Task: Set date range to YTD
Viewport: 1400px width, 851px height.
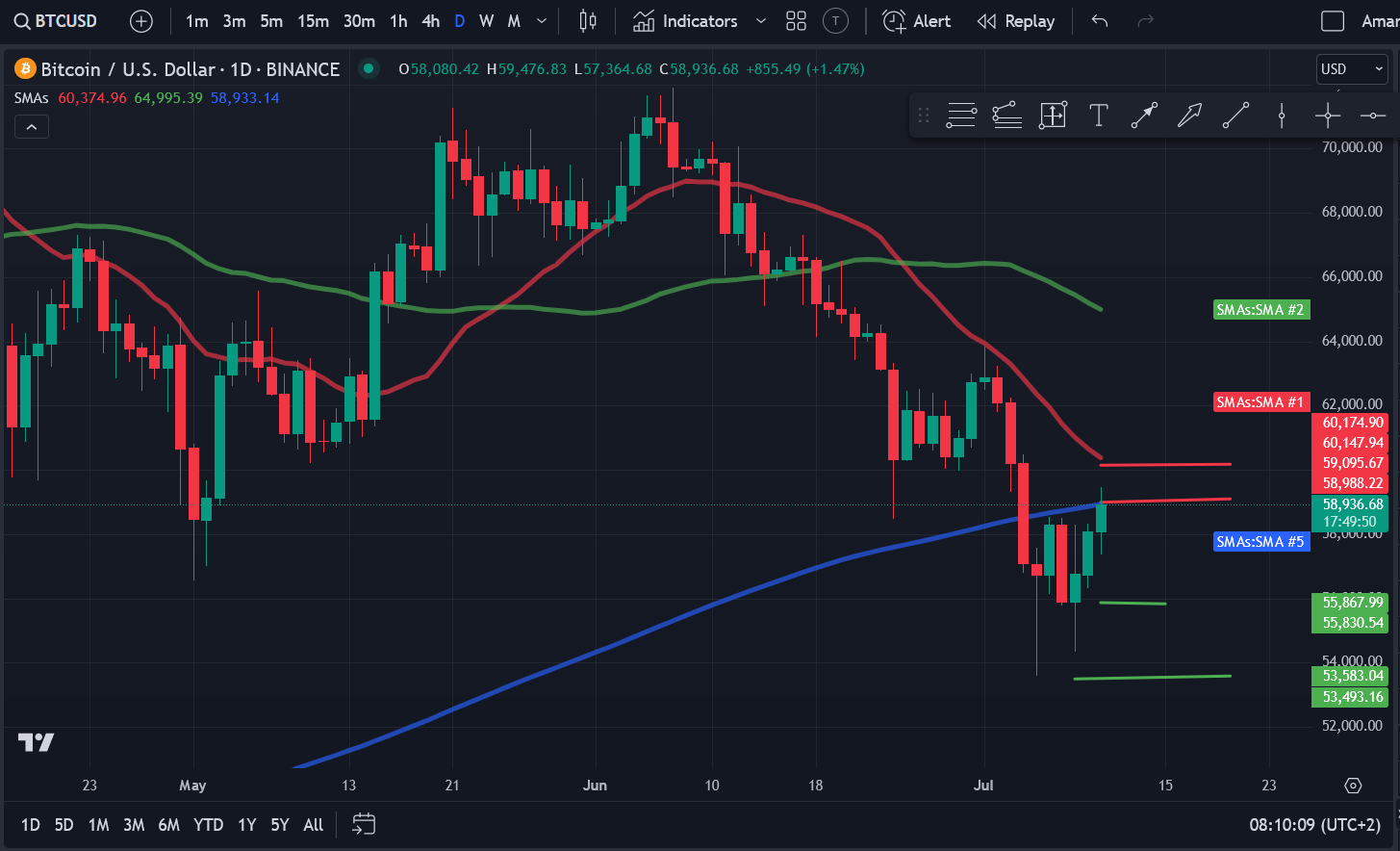Action: tap(208, 825)
